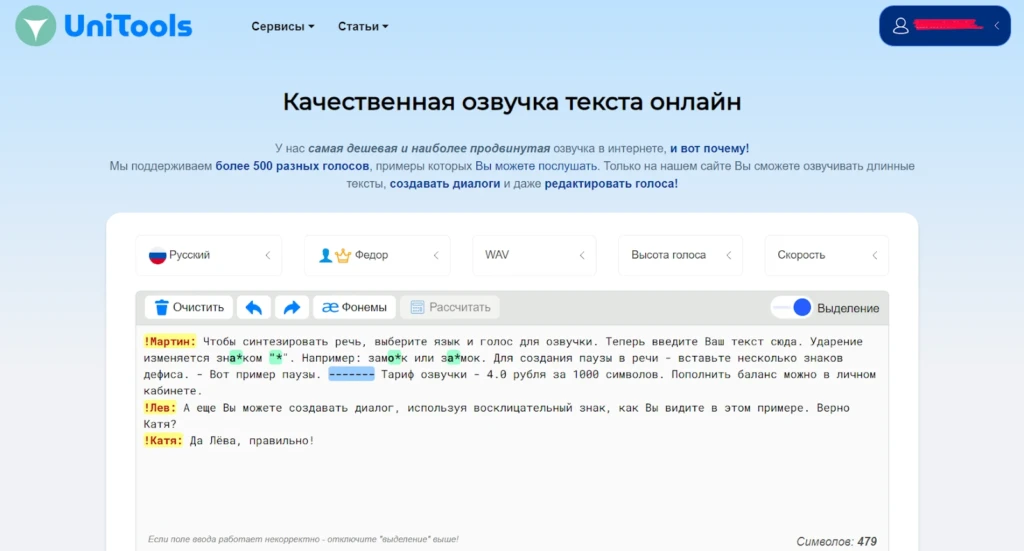
Task: Open the "редактировать голоса!" link
Action: click(611, 184)
